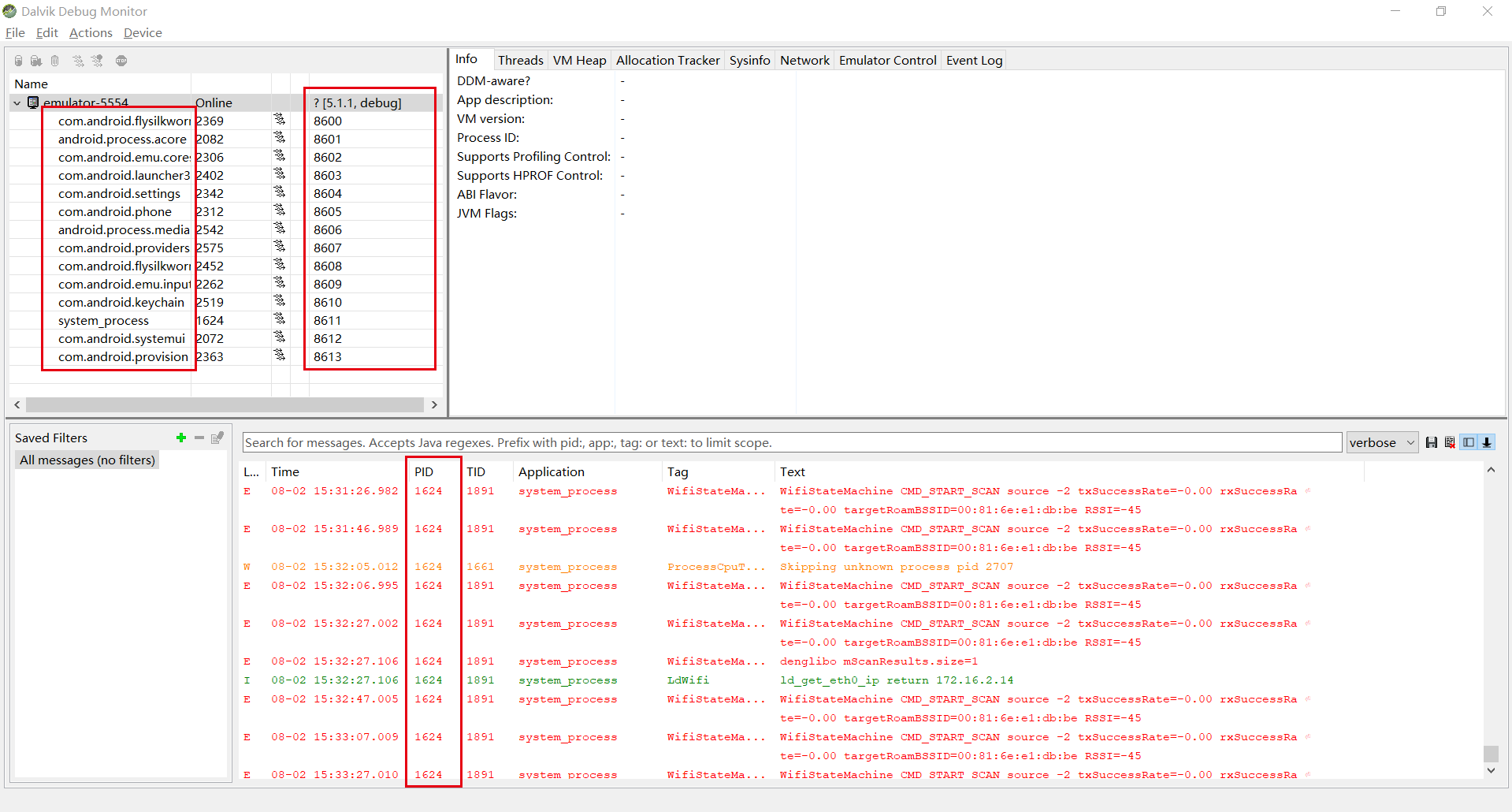1512x812 pixels.
Task: Collapse the emulator-5554 device tree
Action: [17, 102]
